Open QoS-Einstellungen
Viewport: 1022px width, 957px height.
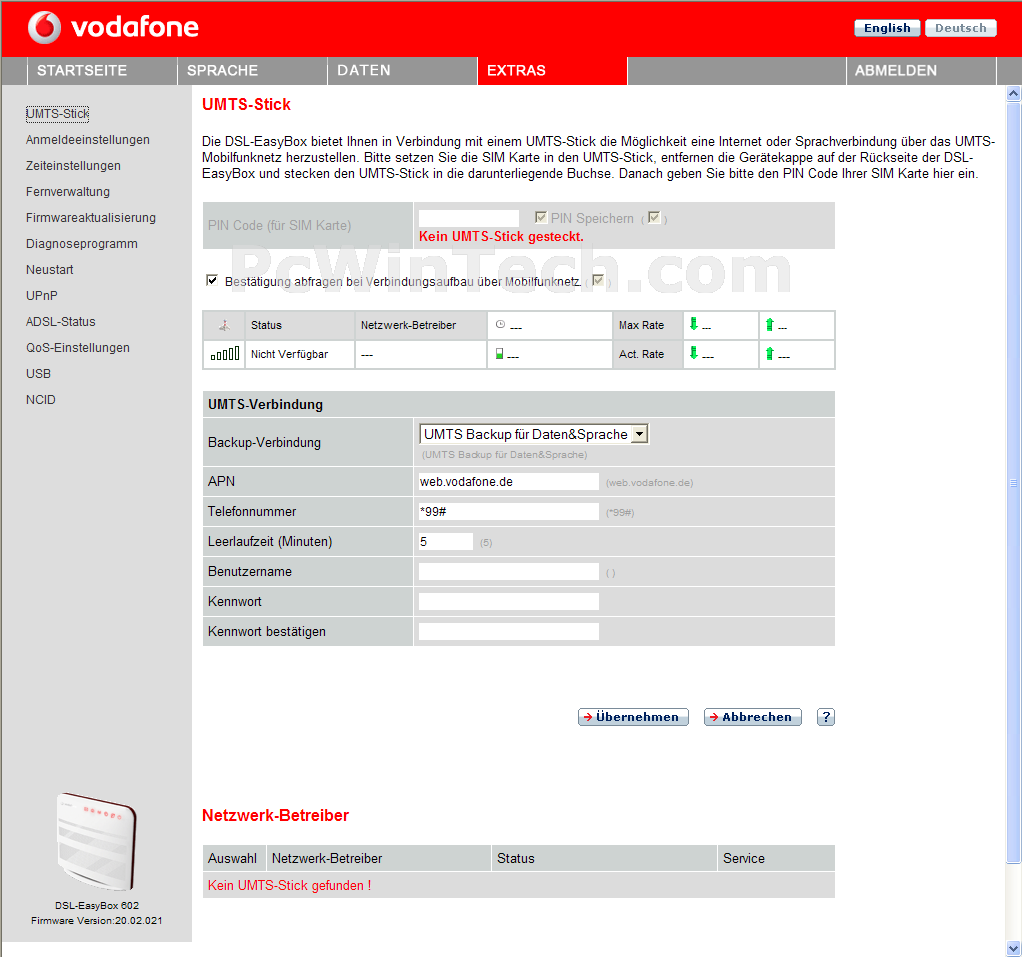tap(78, 348)
